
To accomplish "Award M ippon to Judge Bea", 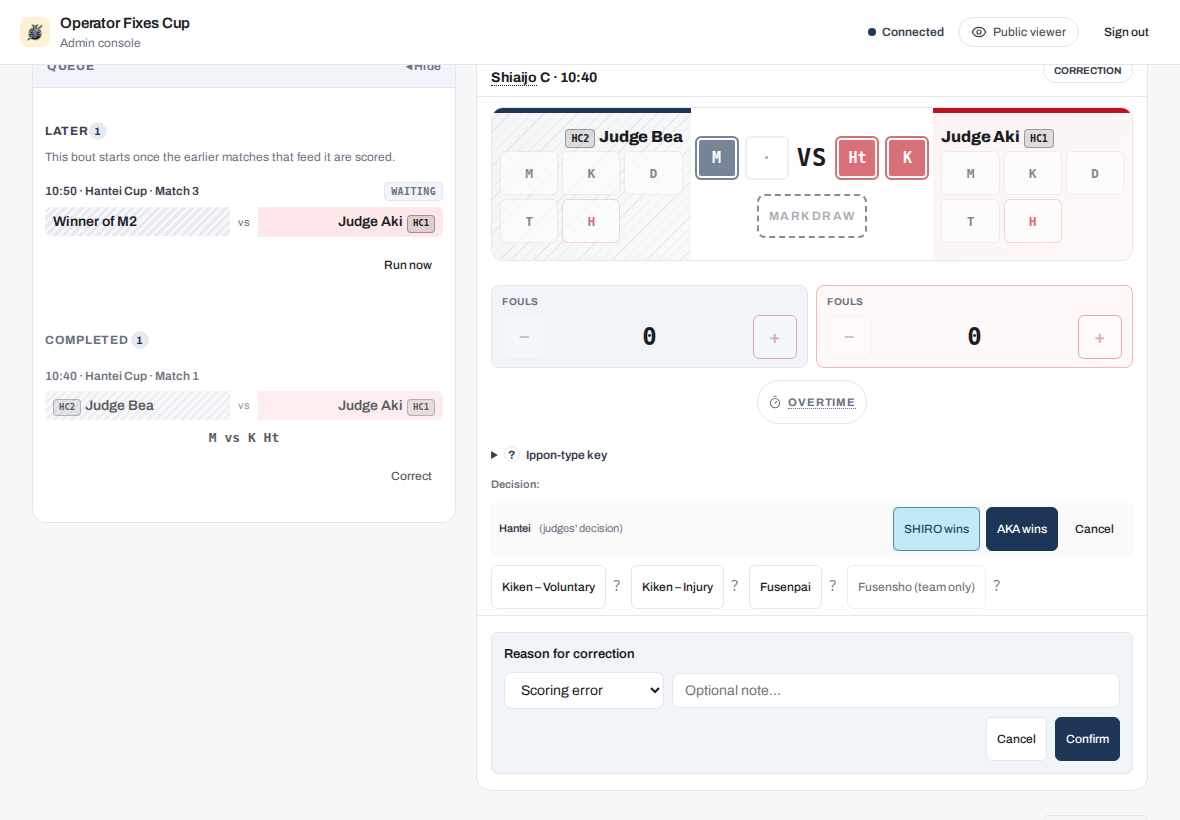I will click(x=529, y=174).
